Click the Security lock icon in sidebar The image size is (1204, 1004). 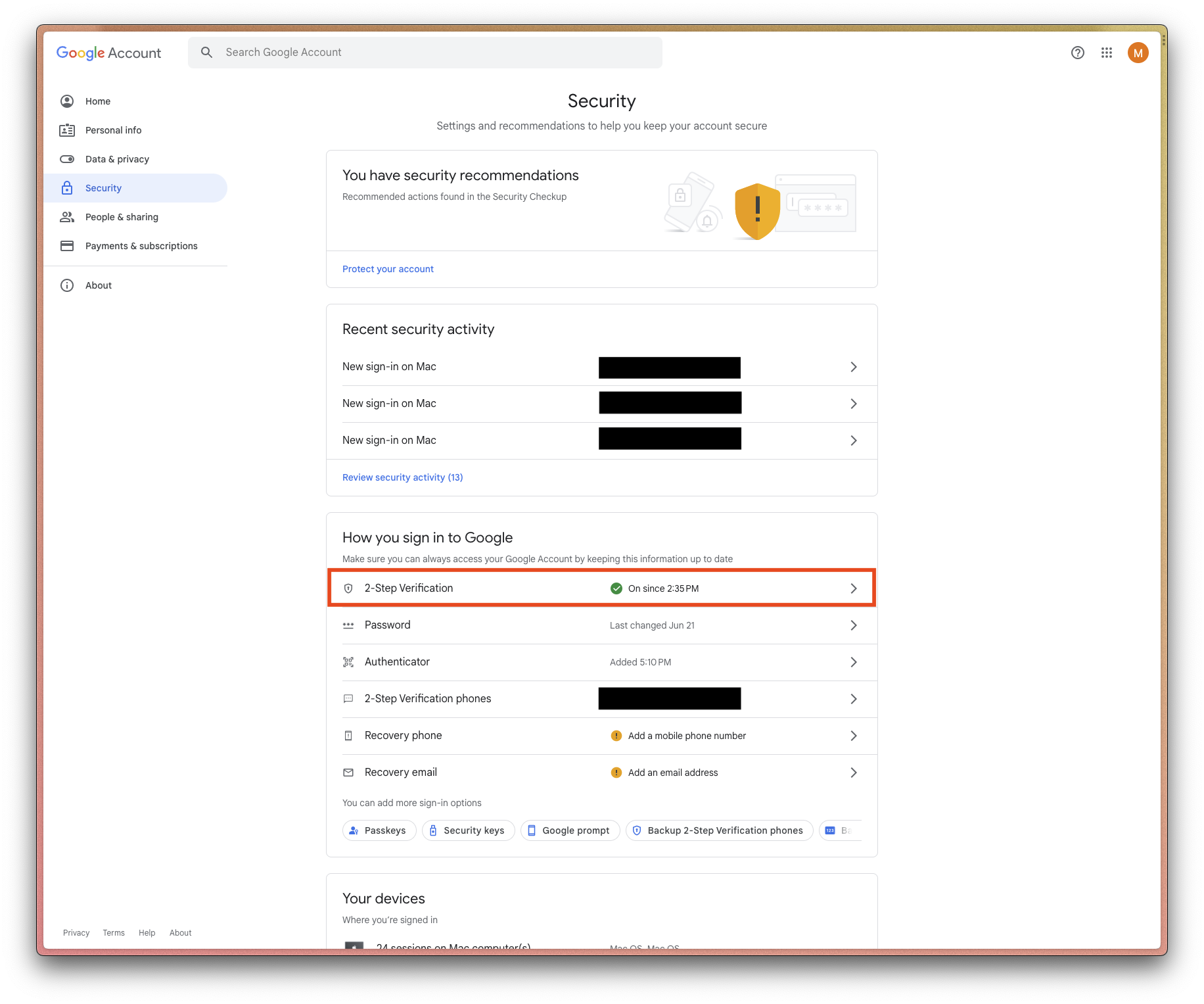click(x=67, y=188)
